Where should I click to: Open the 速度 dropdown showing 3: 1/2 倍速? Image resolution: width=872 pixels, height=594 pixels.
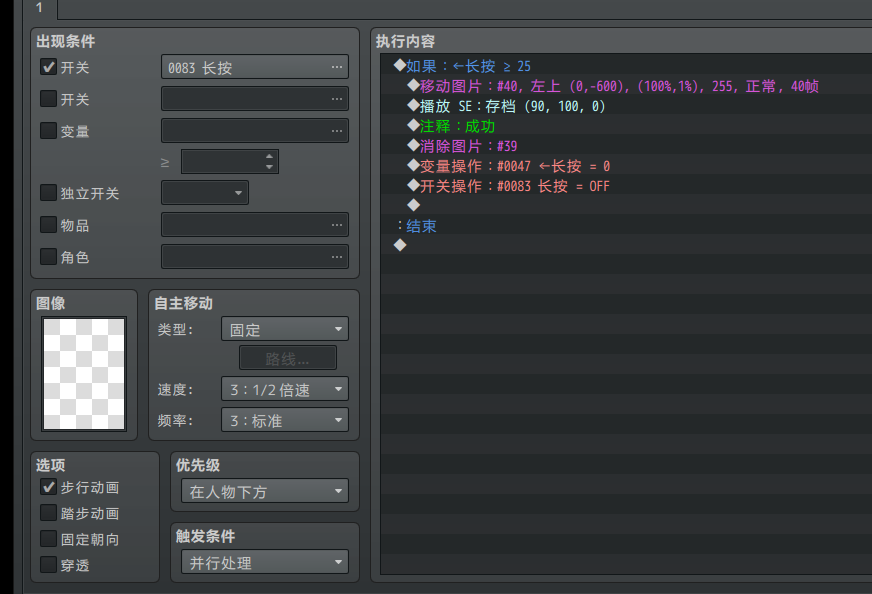285,389
